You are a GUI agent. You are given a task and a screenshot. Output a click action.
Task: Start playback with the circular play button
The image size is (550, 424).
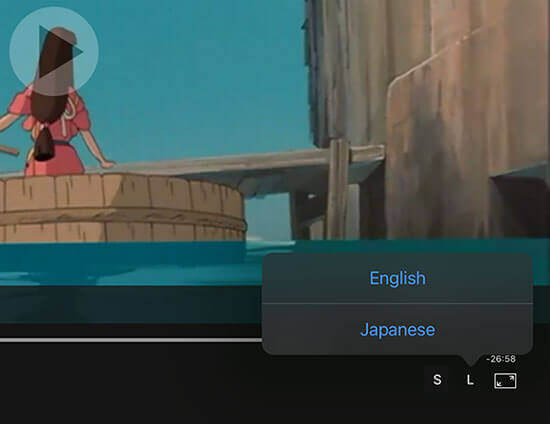tap(54, 52)
